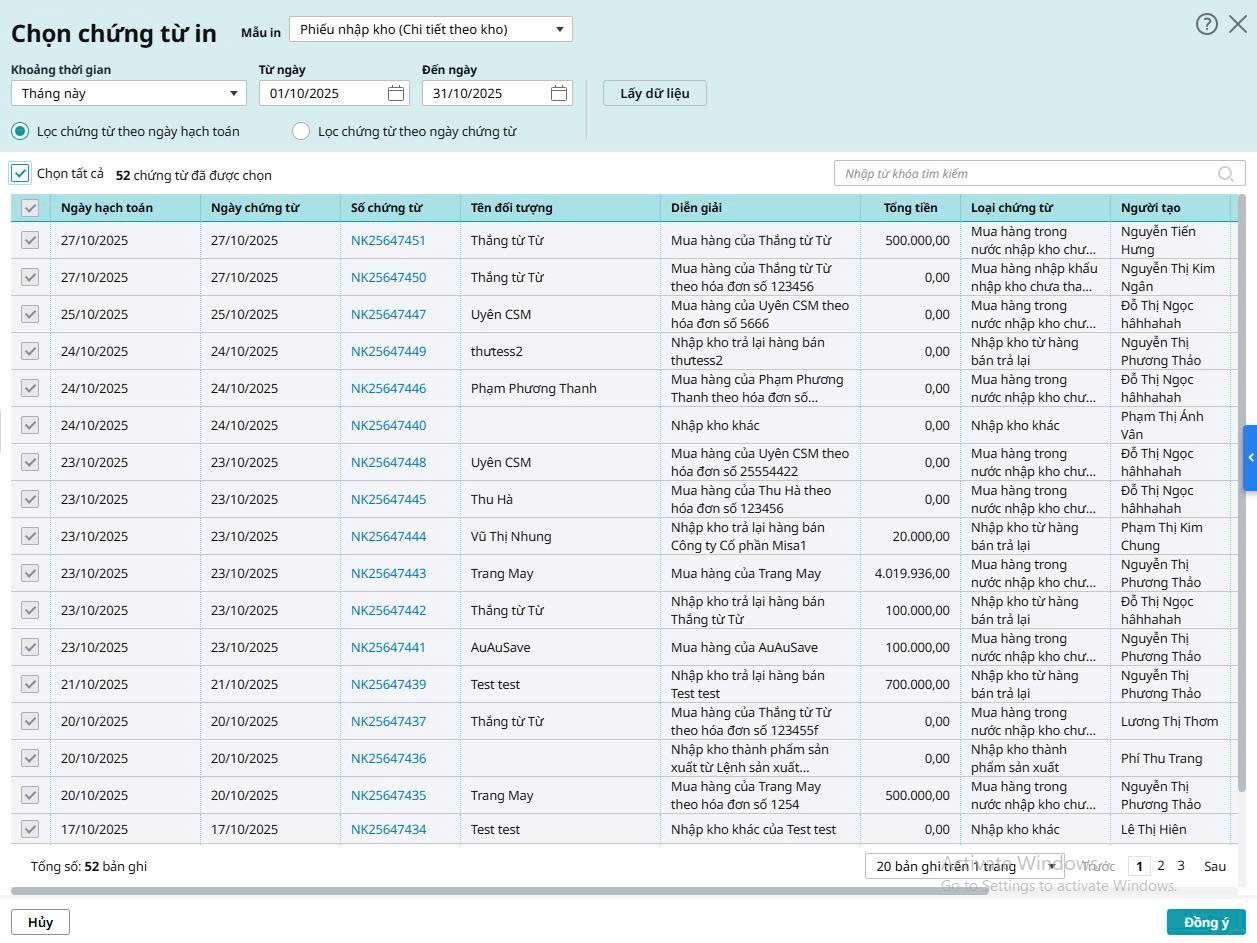The width and height of the screenshot is (1257, 943).
Task: Click the help question mark icon
Action: (x=1206, y=24)
